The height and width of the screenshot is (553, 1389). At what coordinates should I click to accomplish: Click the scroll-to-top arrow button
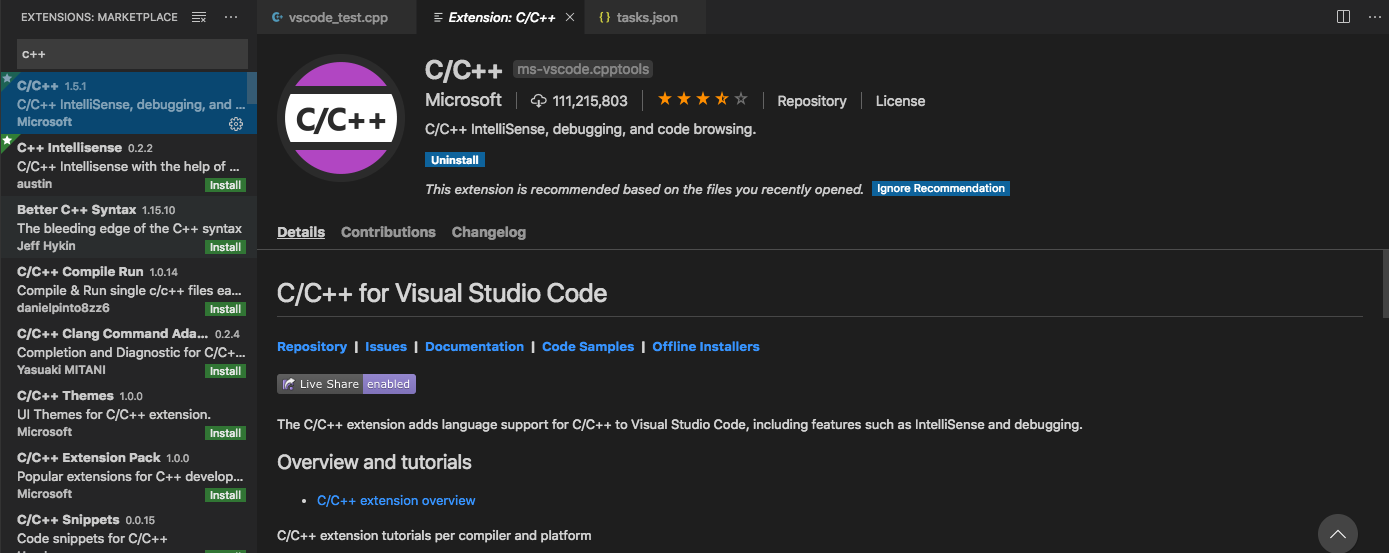pos(1338,534)
